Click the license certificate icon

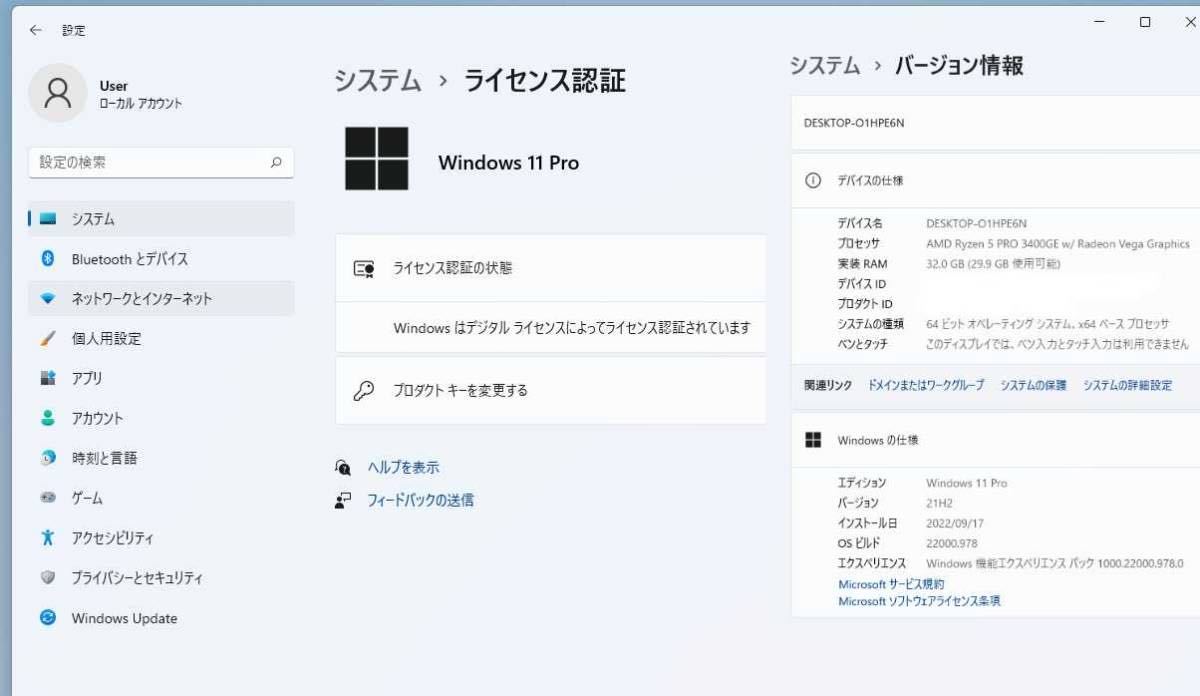(x=364, y=269)
